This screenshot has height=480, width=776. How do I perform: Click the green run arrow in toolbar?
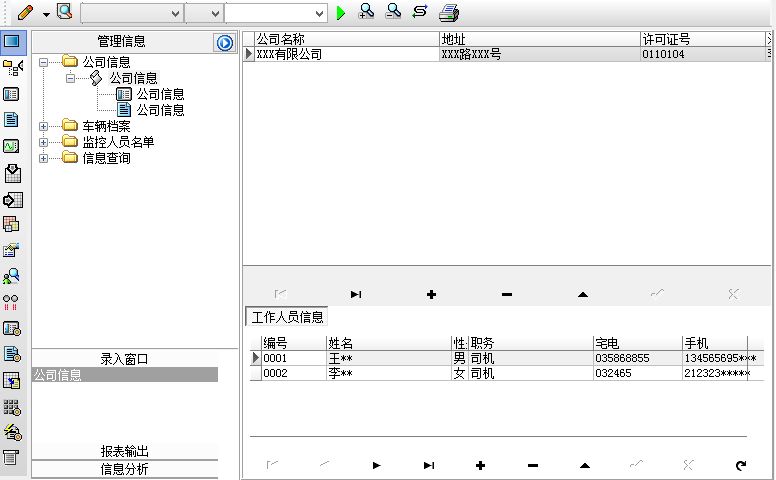[340, 12]
